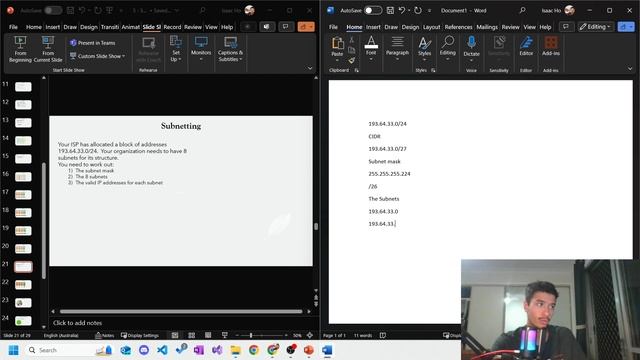Click to add notes field
The width and height of the screenshot is (640, 360).
coord(182,322)
